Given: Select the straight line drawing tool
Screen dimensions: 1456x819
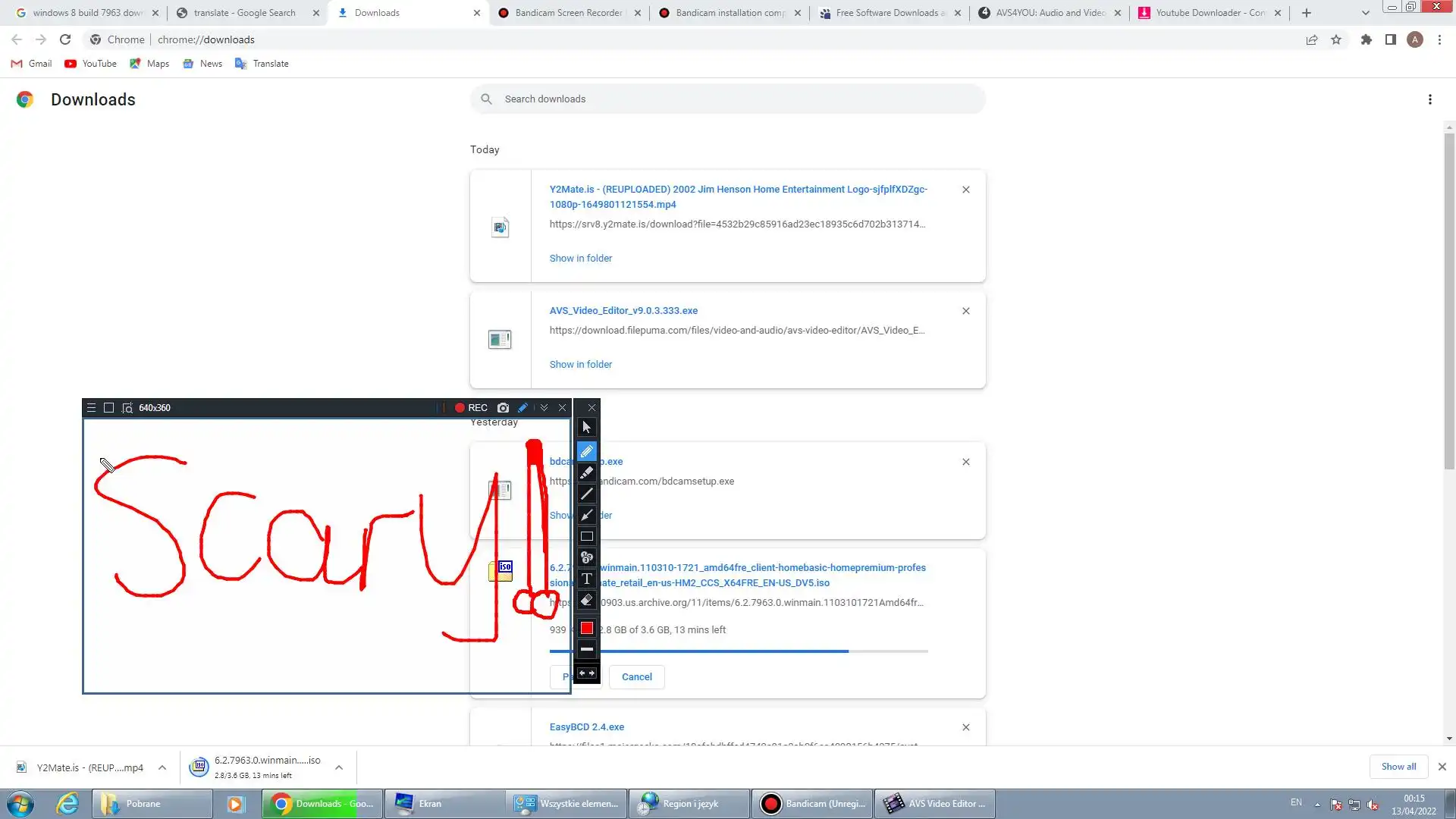Looking at the screenshot, I should tap(586, 494).
